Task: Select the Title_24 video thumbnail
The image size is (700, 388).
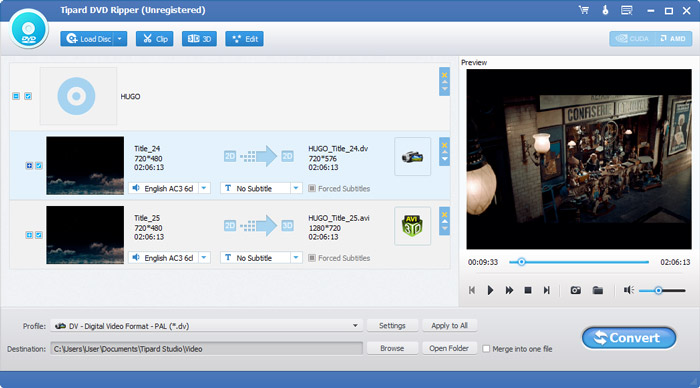Action: tap(85, 166)
